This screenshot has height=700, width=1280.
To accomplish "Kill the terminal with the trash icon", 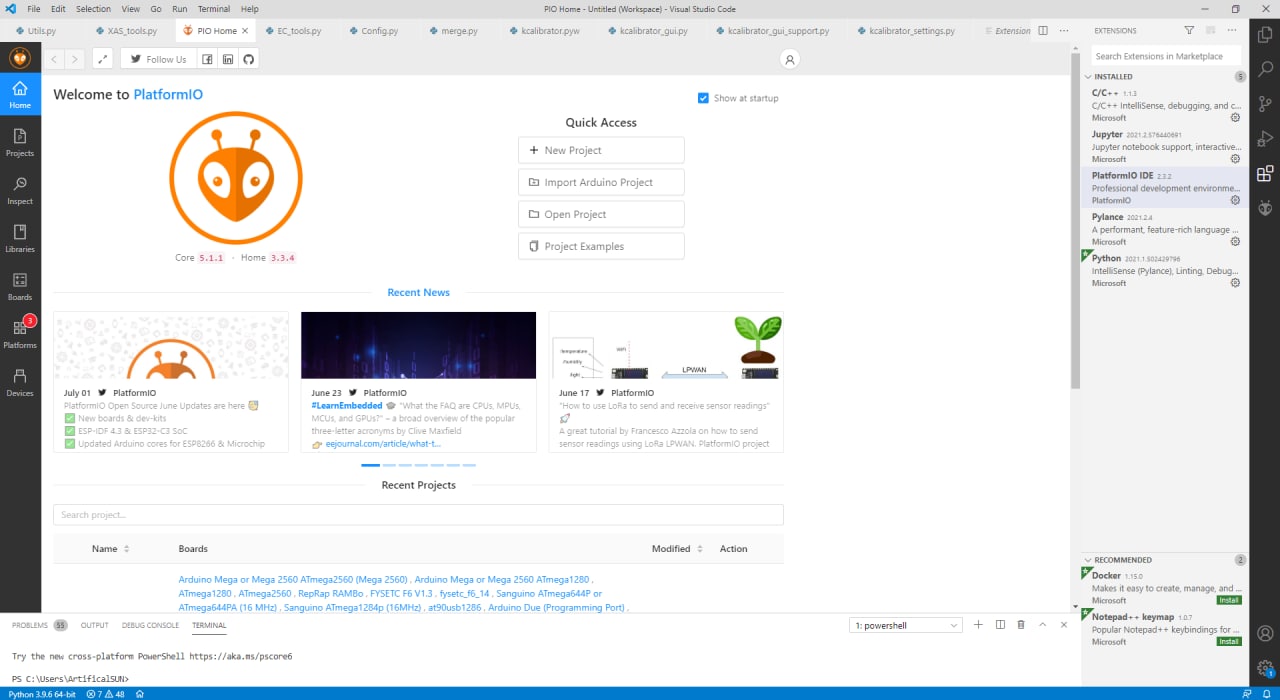I will [1021, 625].
